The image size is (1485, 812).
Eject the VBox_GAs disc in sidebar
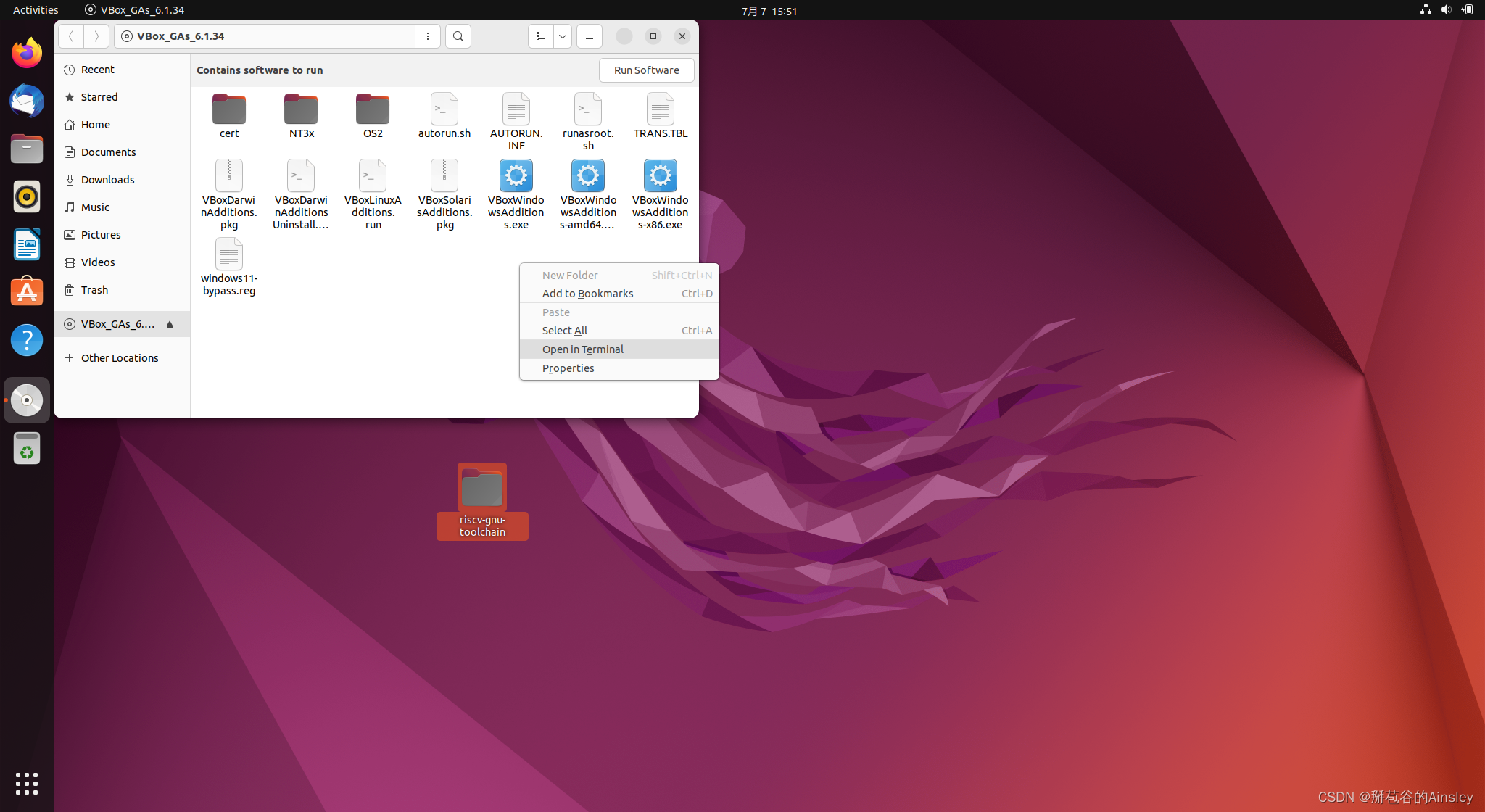click(170, 324)
